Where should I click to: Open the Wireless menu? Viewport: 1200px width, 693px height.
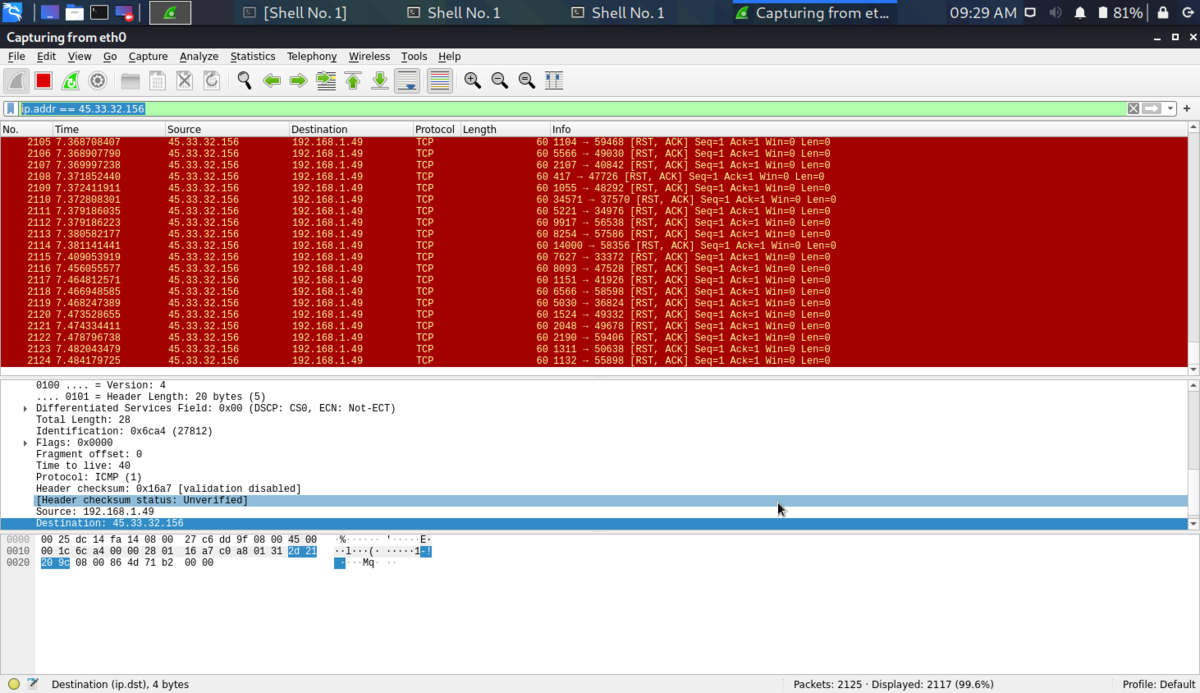pos(369,57)
